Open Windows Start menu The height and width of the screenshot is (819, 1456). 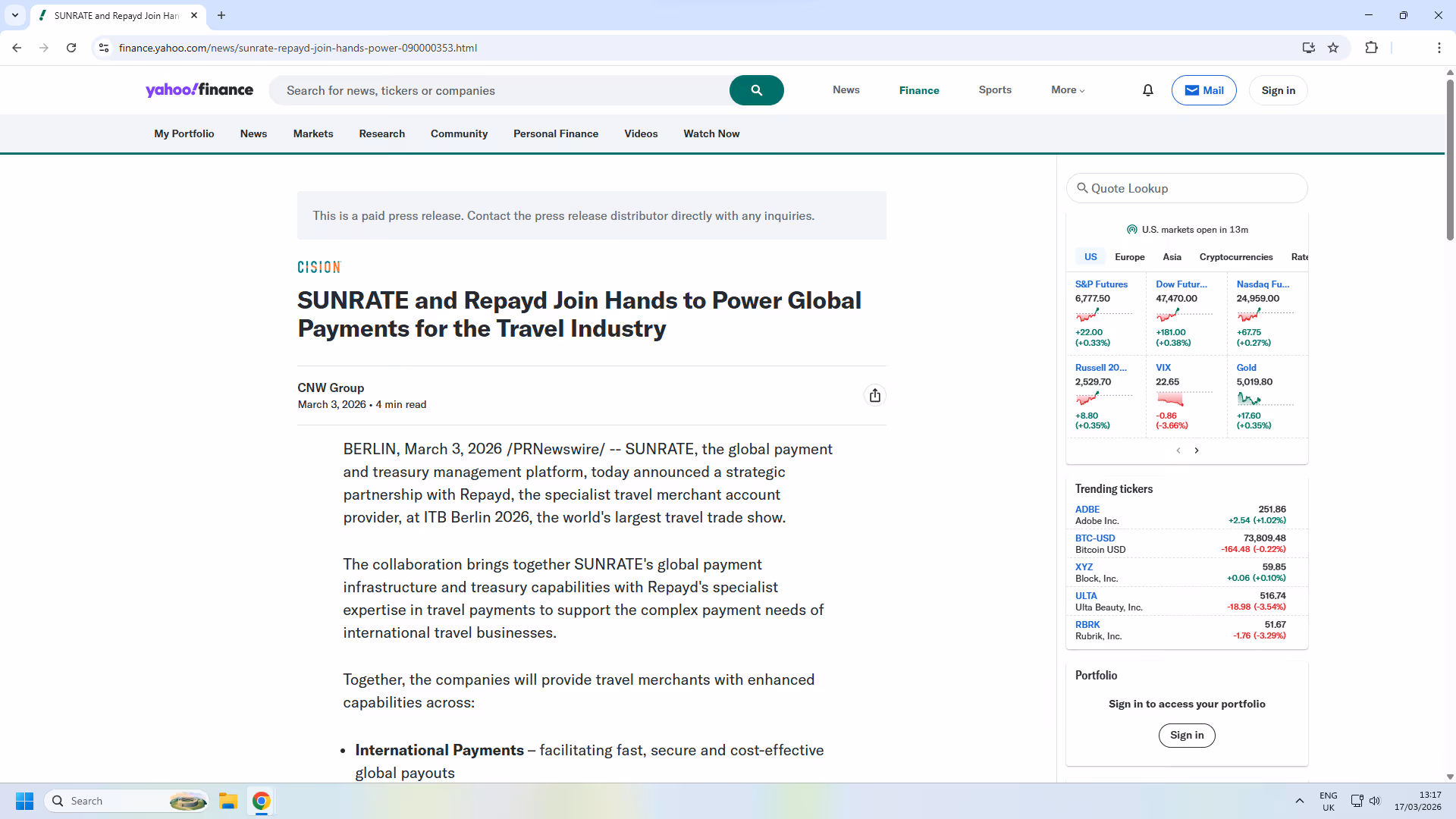click(24, 801)
